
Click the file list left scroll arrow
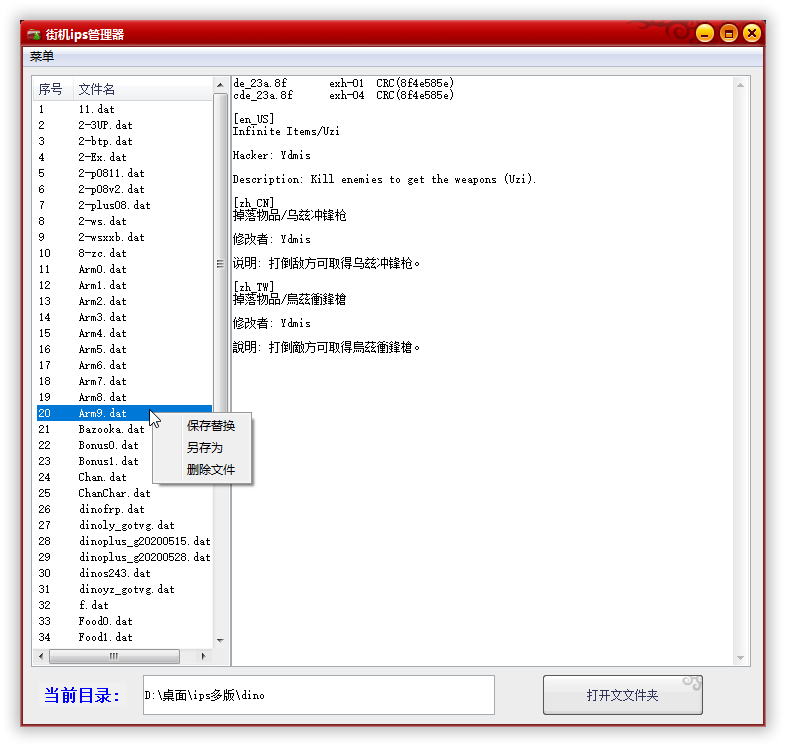(x=41, y=656)
